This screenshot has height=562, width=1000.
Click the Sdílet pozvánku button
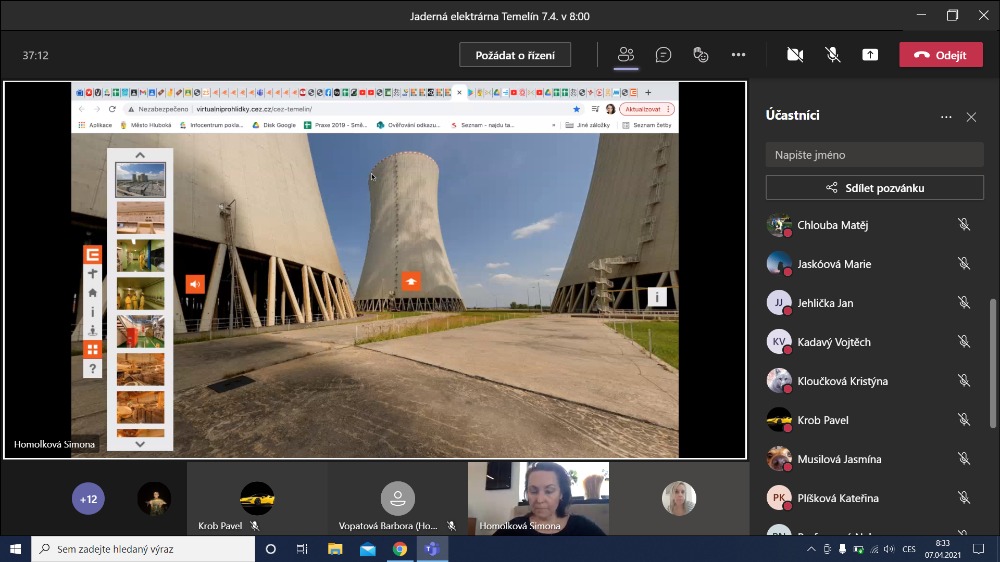coord(875,187)
